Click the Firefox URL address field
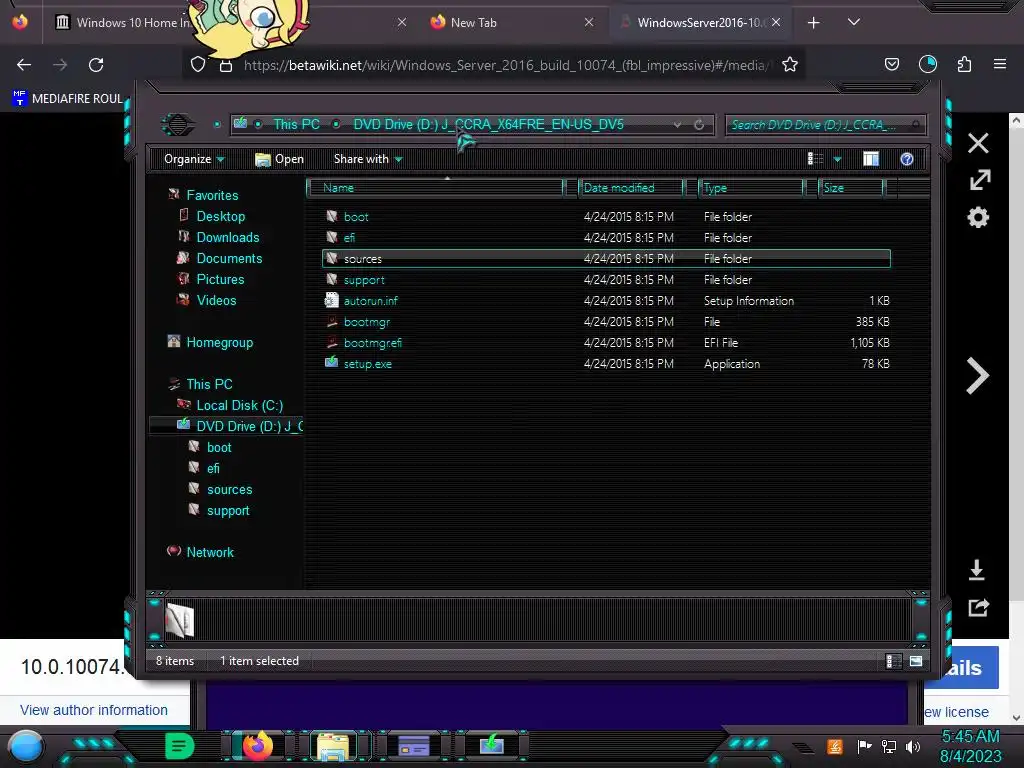This screenshot has width=1024, height=768. (x=506, y=65)
